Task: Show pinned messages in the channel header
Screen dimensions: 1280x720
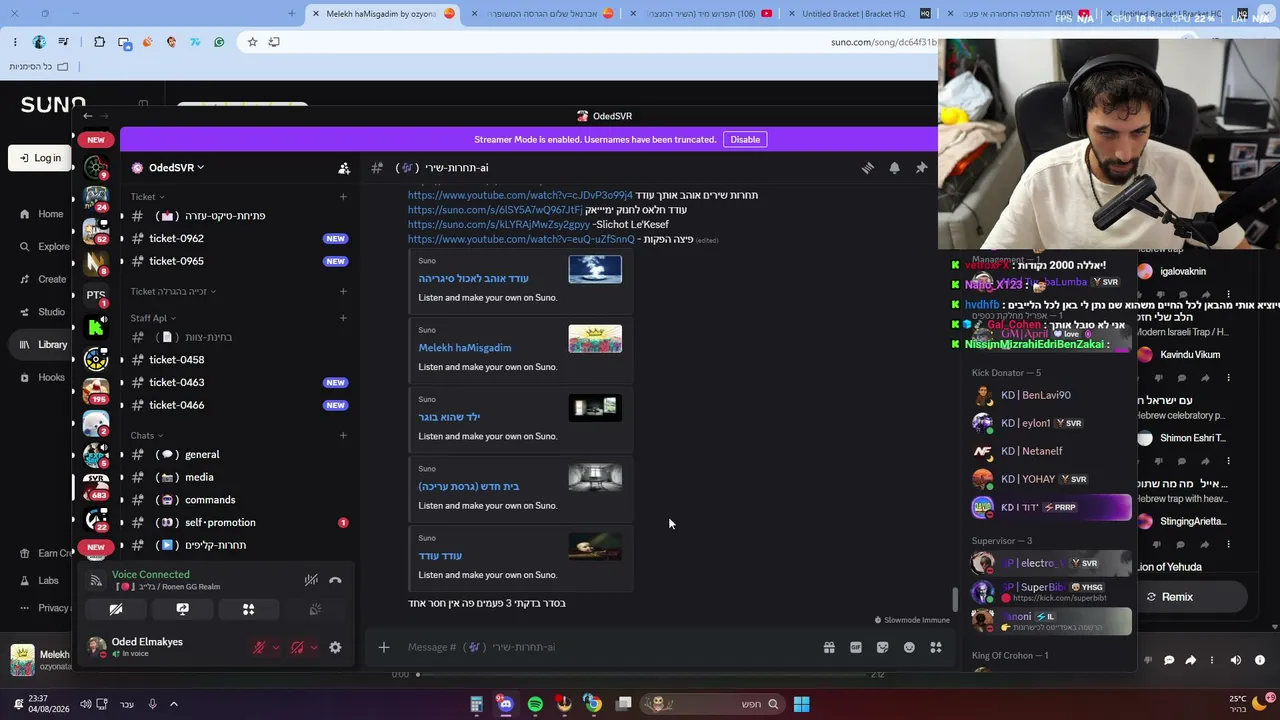Action: coord(922,168)
